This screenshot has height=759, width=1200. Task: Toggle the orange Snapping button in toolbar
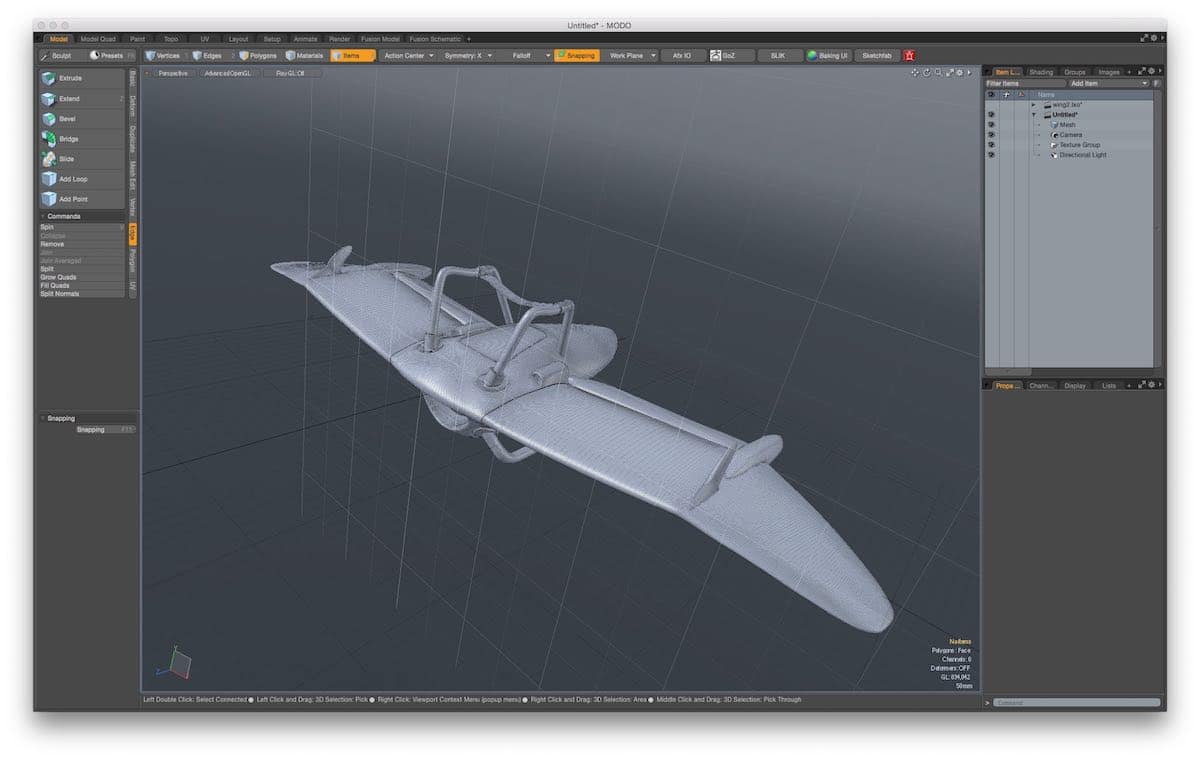577,56
